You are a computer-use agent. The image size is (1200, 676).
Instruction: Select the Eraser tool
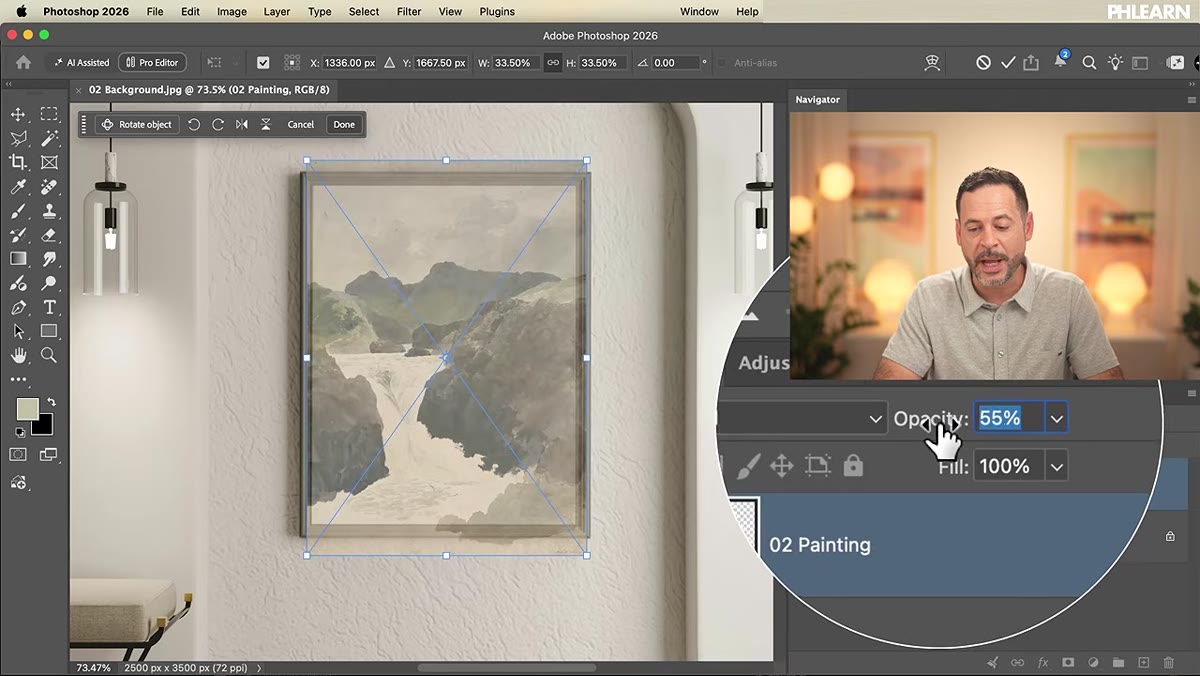tap(49, 235)
